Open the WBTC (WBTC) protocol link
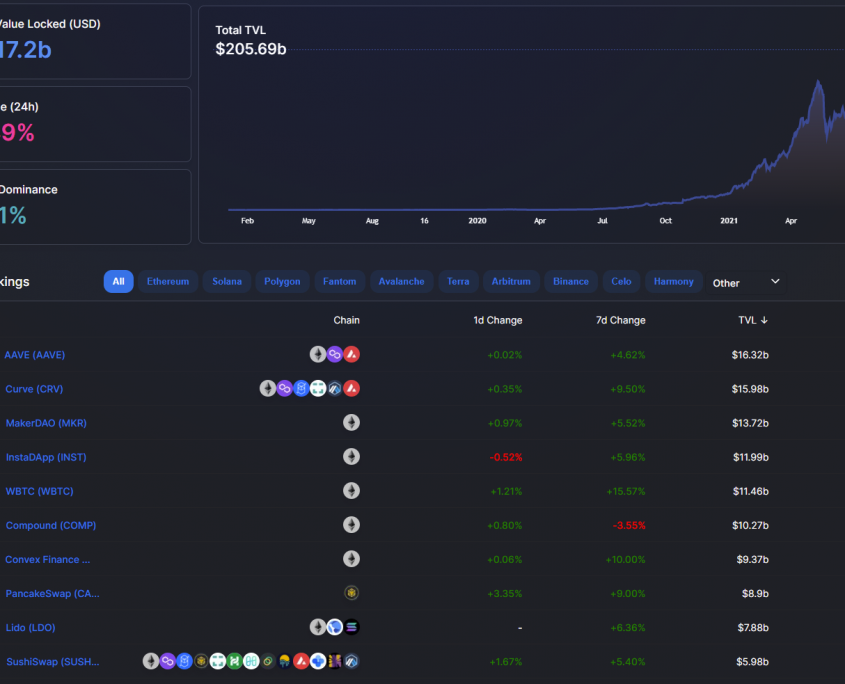The image size is (845, 684). (x=39, y=491)
